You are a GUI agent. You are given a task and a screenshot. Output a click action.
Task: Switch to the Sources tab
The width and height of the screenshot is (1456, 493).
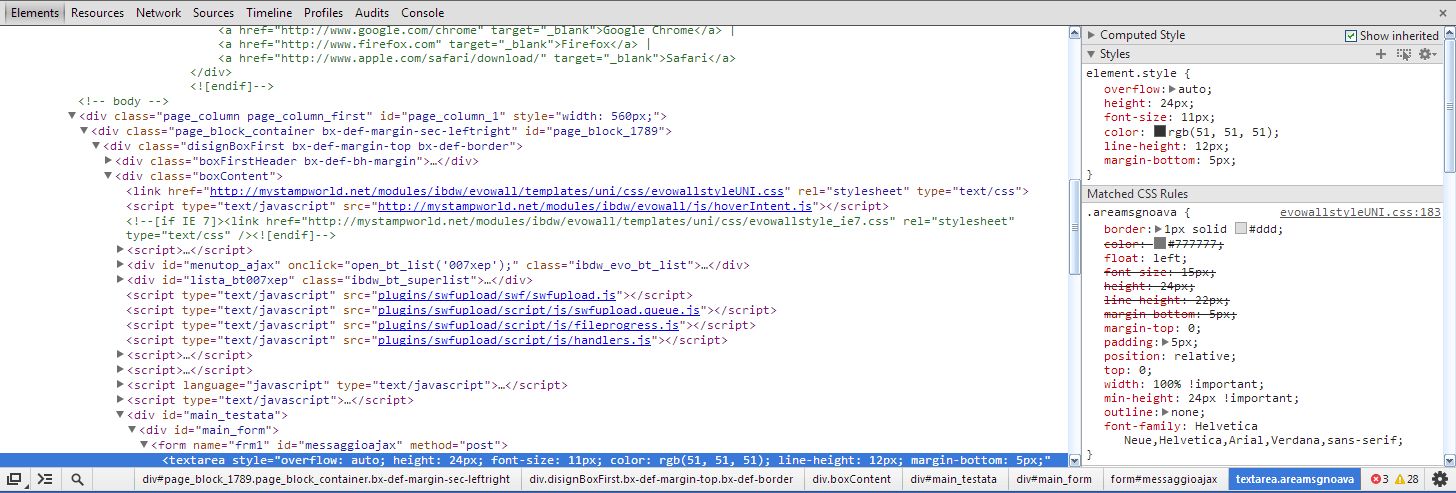pyautogui.click(x=213, y=13)
